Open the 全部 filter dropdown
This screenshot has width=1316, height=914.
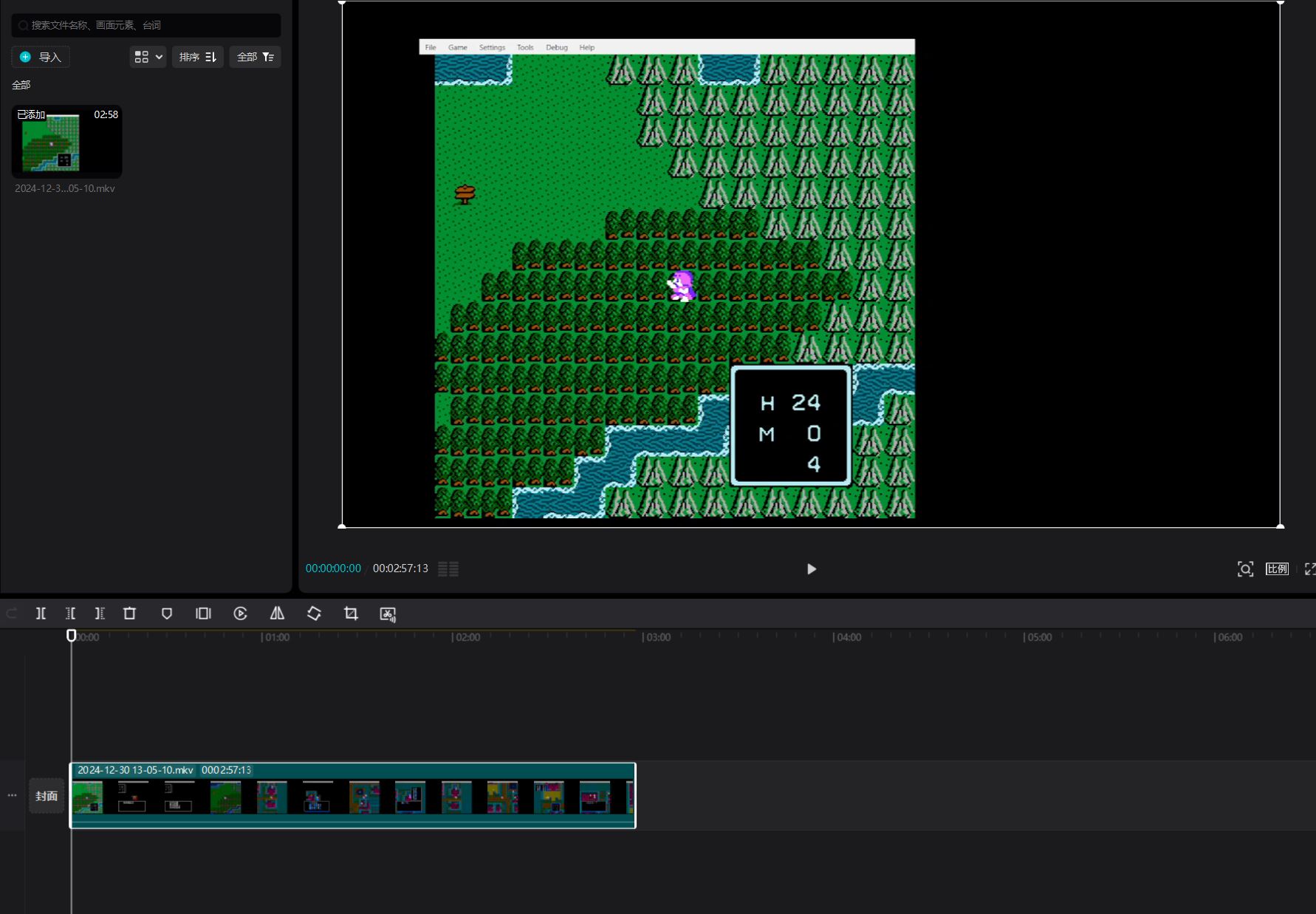coord(255,57)
